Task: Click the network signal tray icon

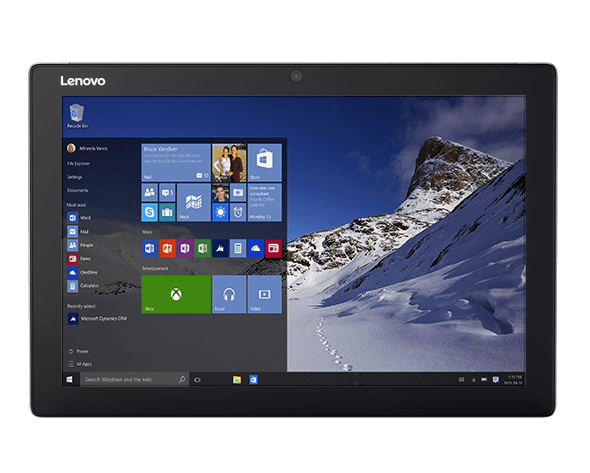Action: pos(473,380)
